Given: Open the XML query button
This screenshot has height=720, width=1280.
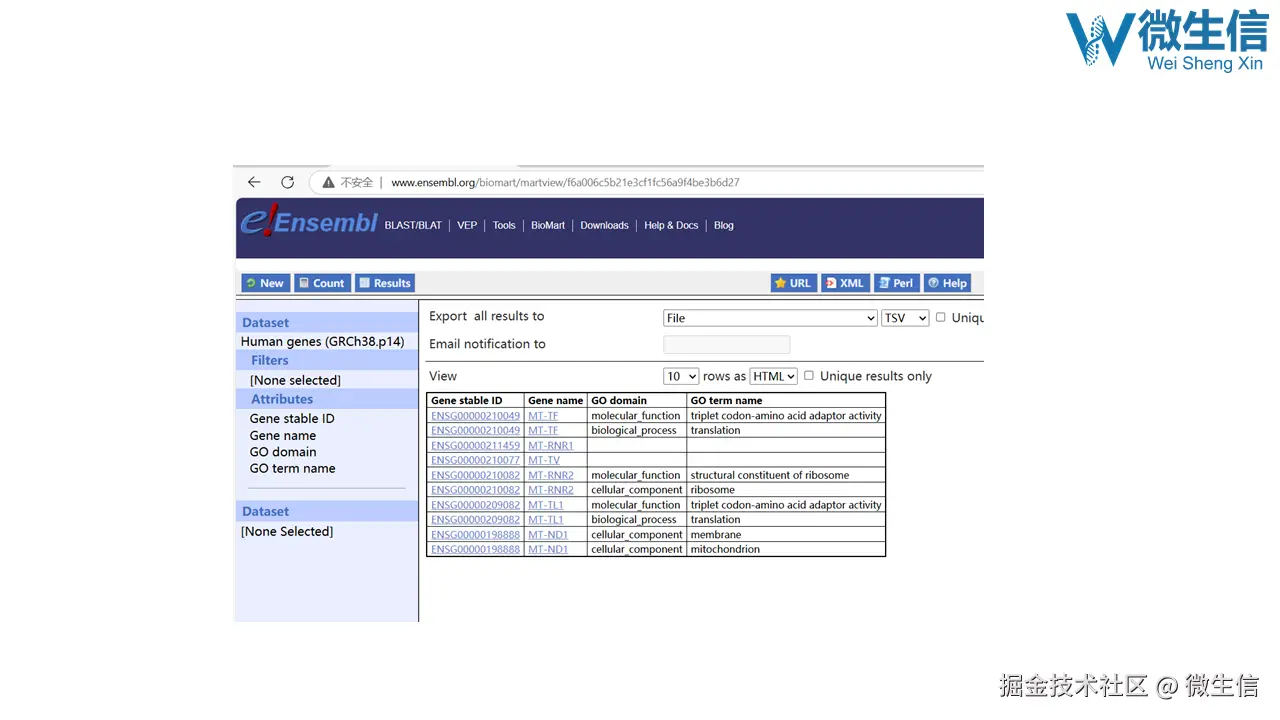Looking at the screenshot, I should pyautogui.click(x=845, y=283).
